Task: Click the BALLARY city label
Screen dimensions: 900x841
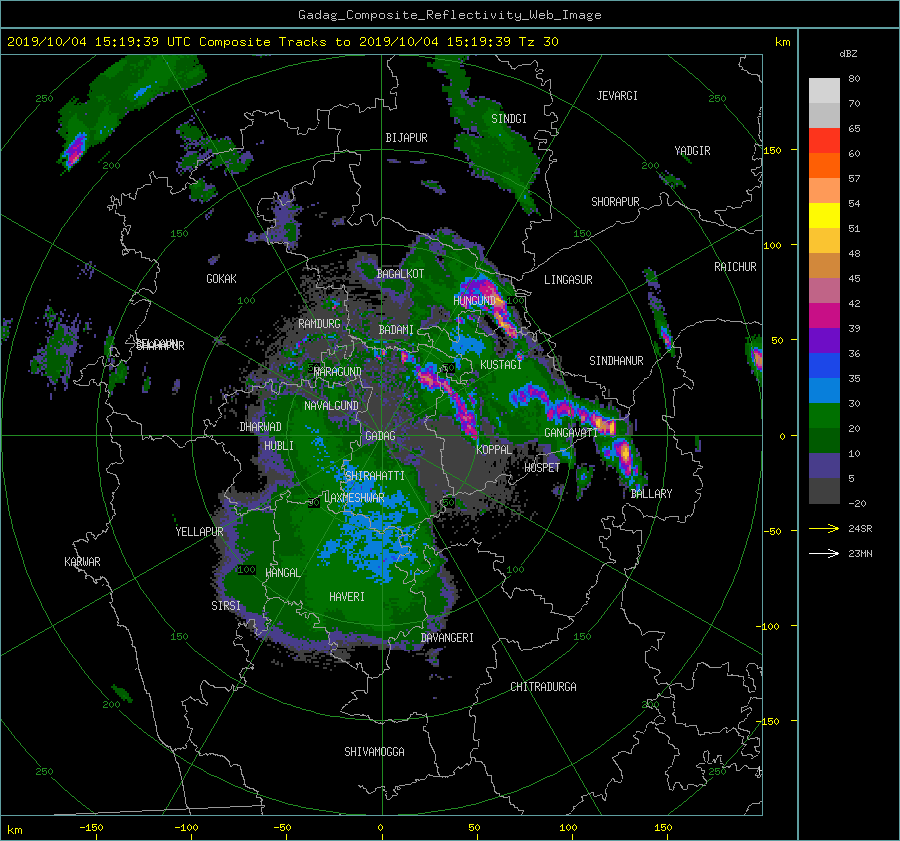Action: coord(651,494)
